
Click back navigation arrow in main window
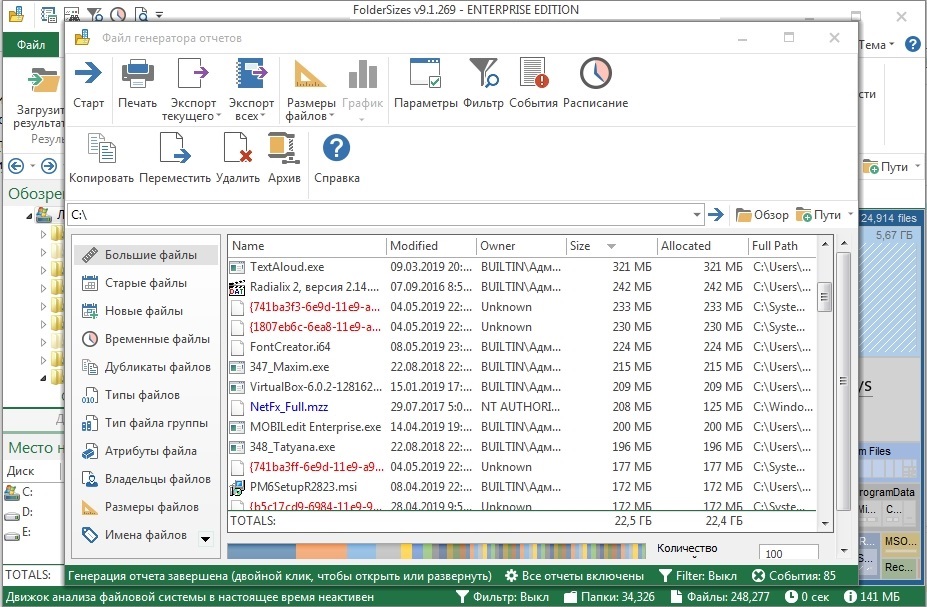click(x=16, y=166)
